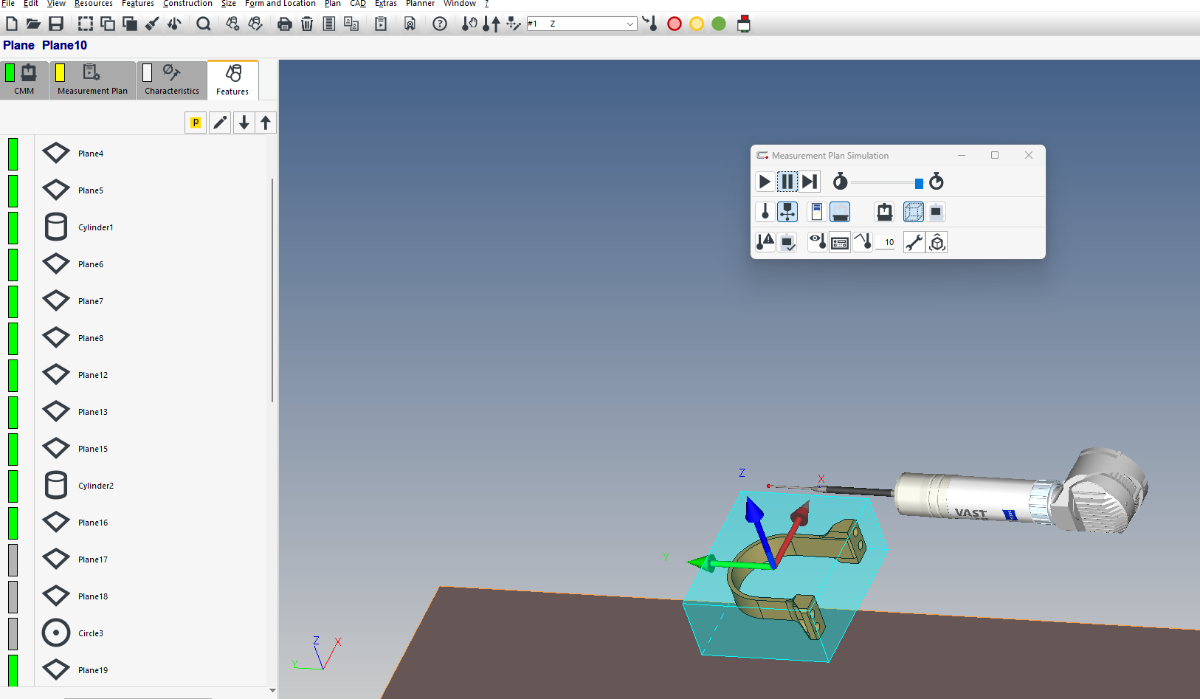Click the simulation speed slider handle

[919, 182]
